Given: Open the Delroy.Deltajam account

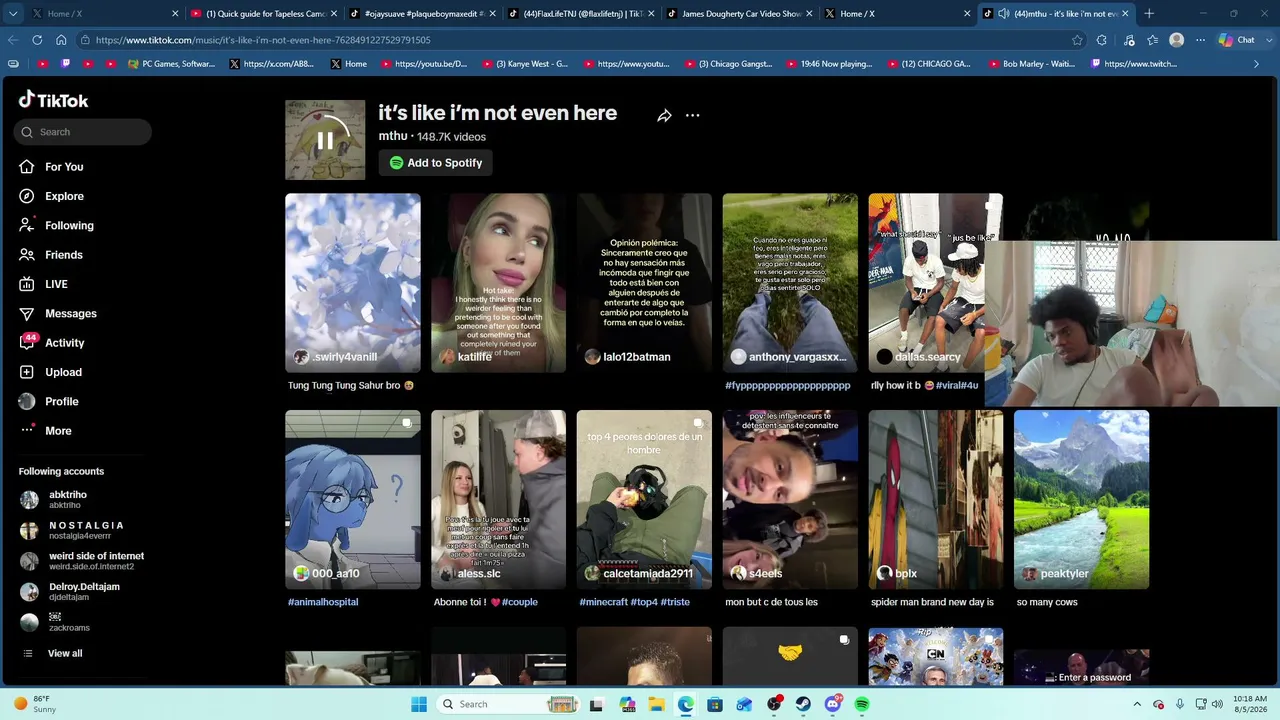Looking at the screenshot, I should (70, 591).
